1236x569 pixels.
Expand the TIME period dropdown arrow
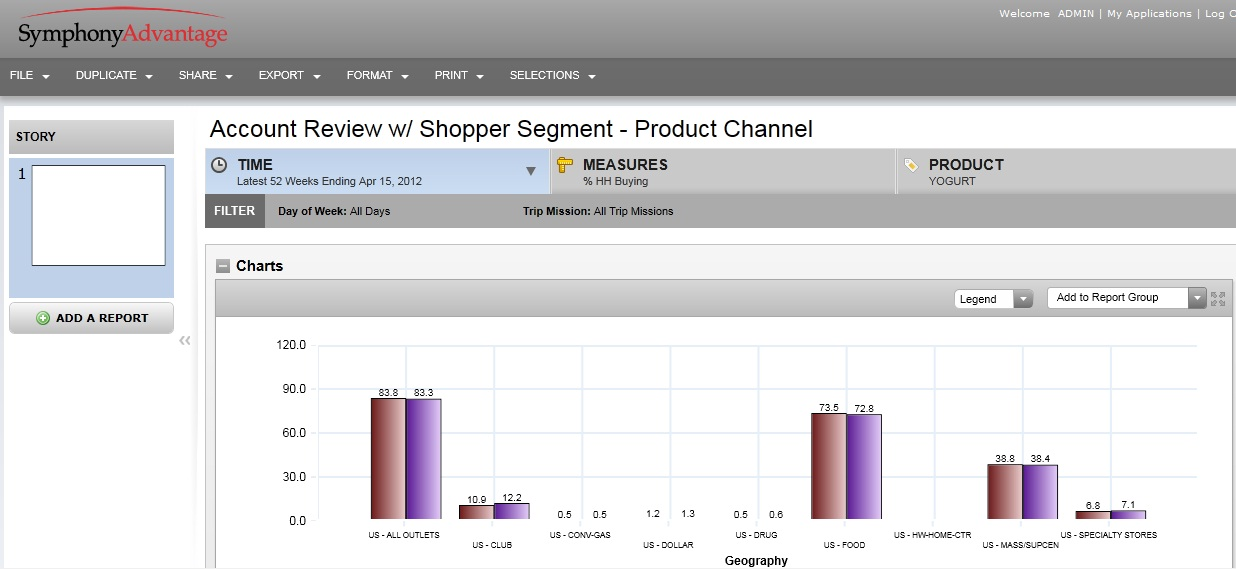(x=531, y=171)
